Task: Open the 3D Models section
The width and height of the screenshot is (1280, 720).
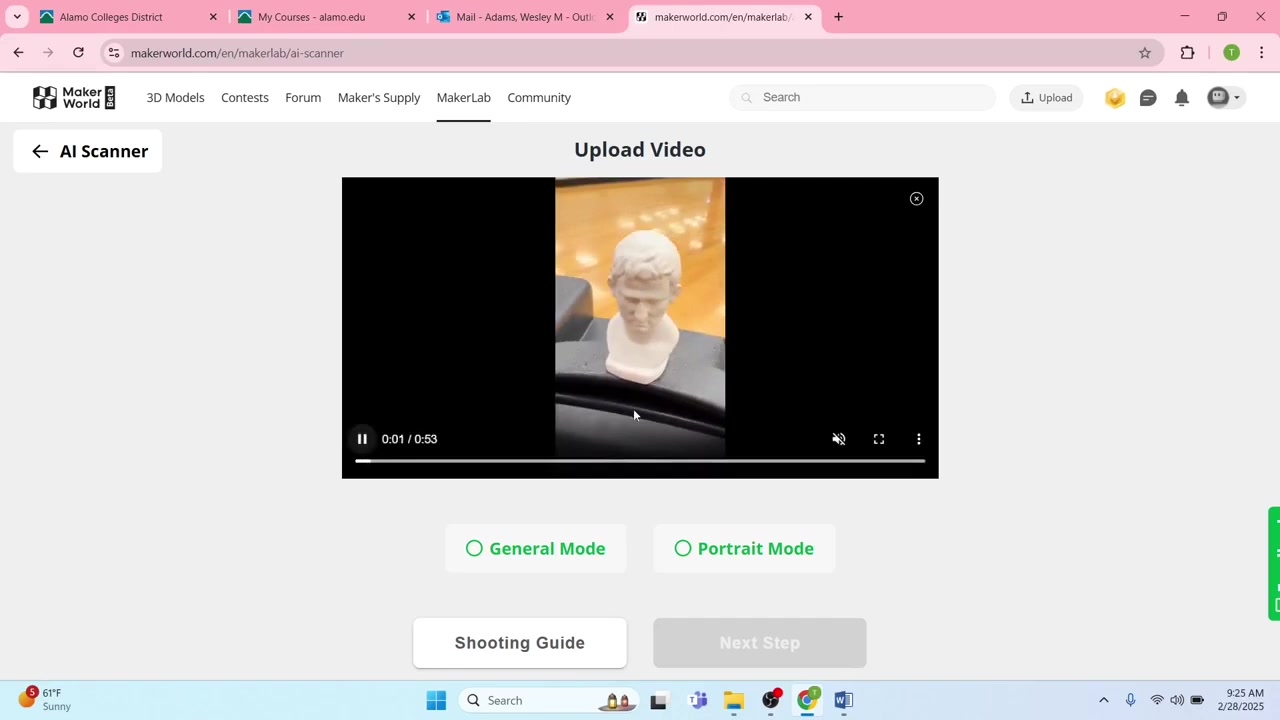Action: pos(175,97)
